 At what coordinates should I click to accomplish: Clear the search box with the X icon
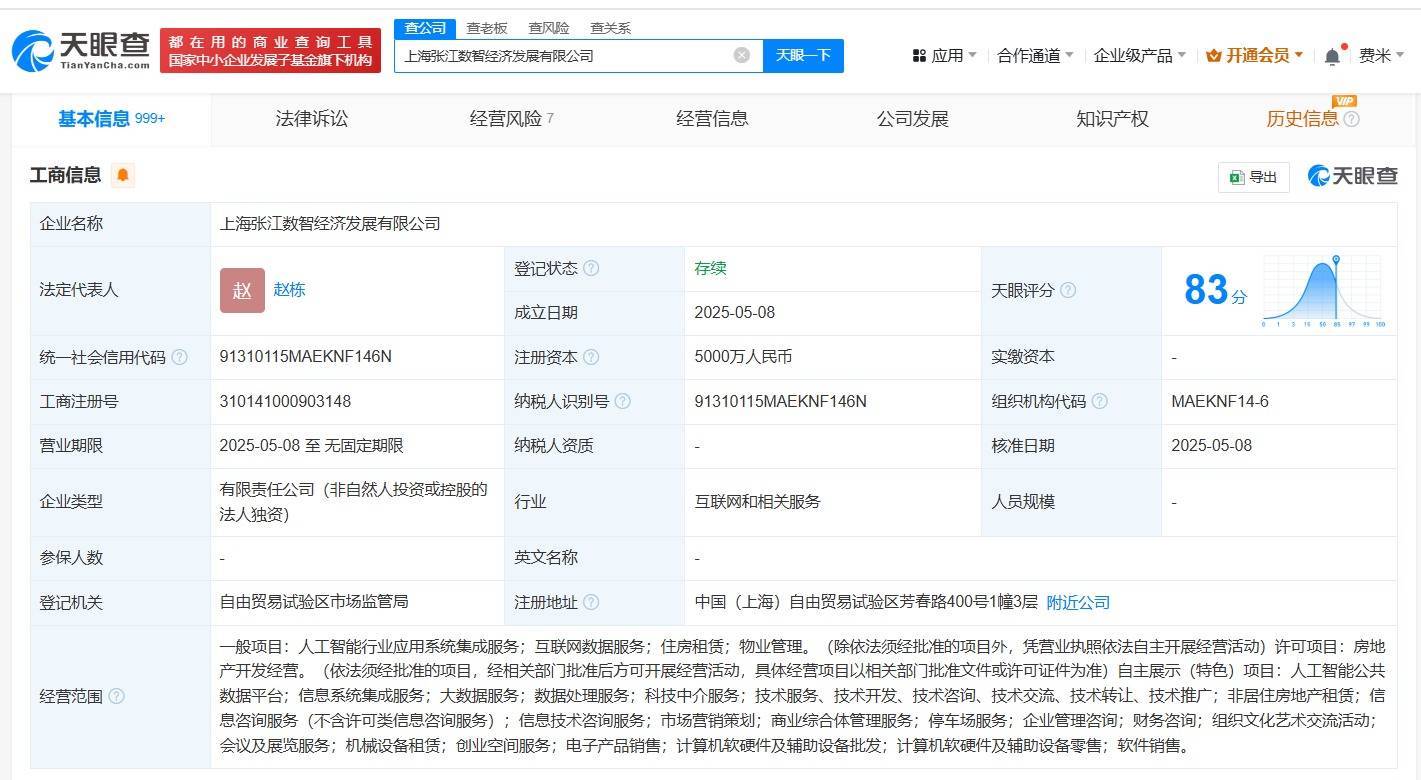click(x=740, y=55)
